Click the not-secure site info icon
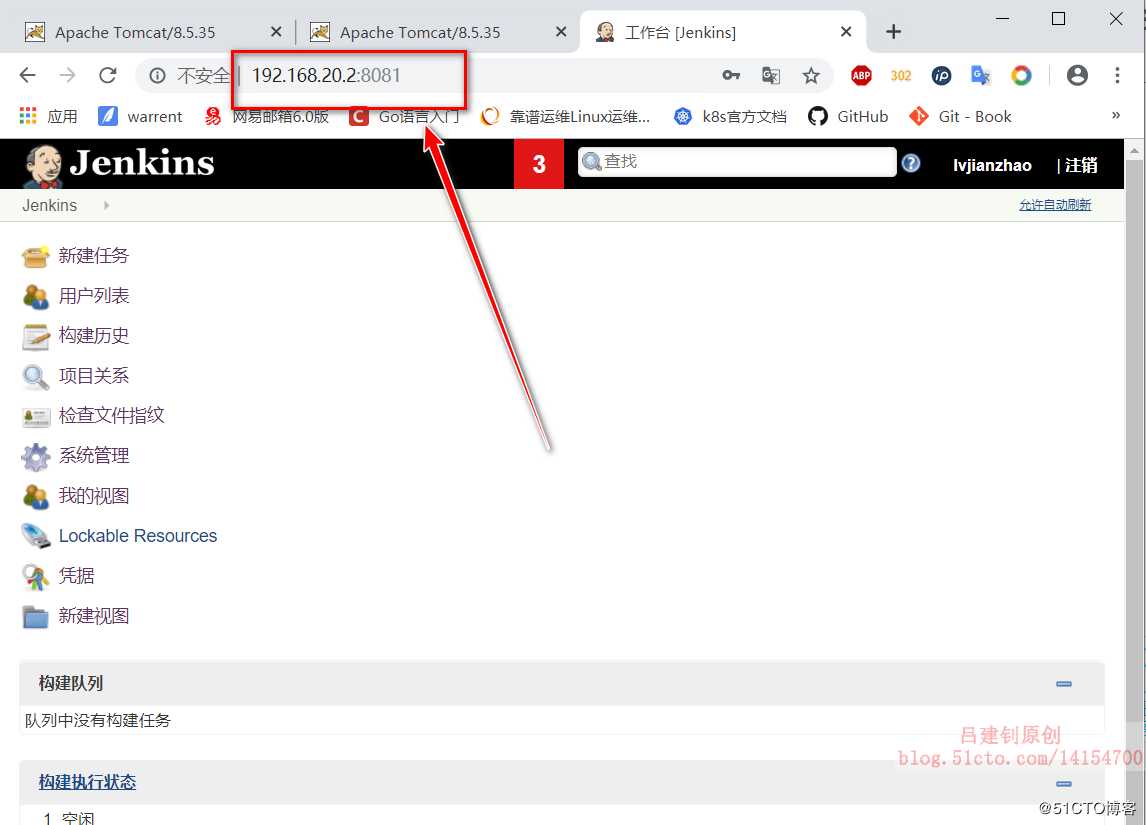Image resolution: width=1146 pixels, height=825 pixels. tap(157, 75)
